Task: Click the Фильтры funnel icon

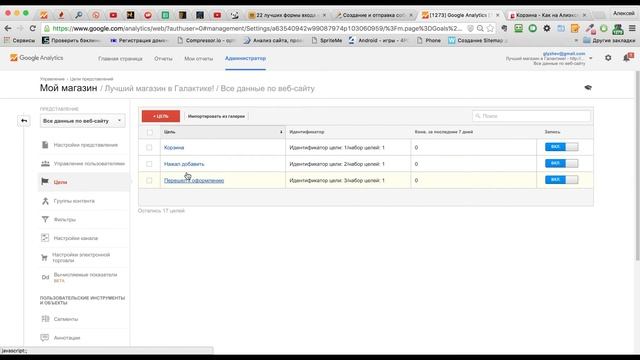Action: [45, 220]
